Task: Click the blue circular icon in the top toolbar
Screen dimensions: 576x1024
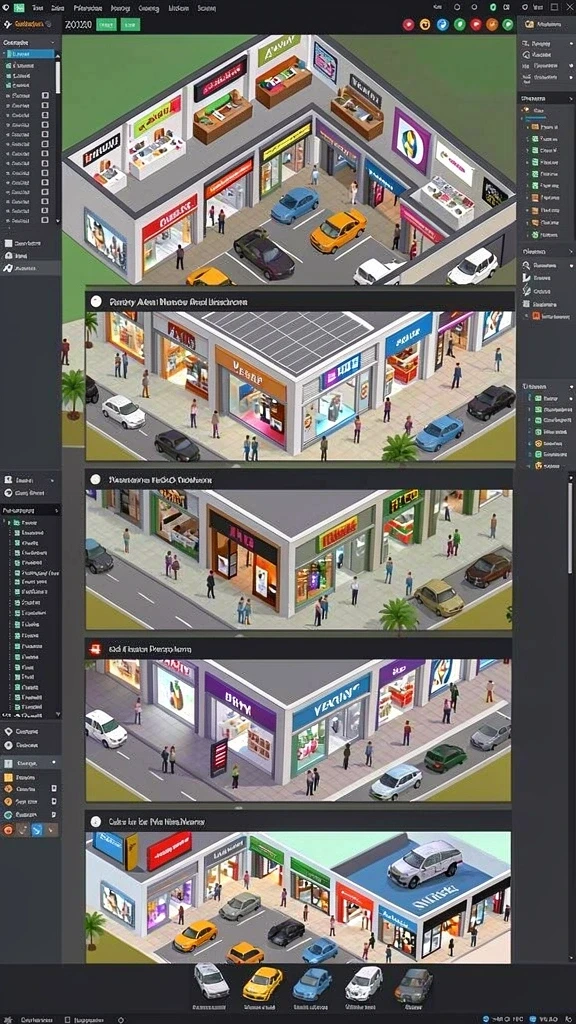Action: click(x=442, y=25)
